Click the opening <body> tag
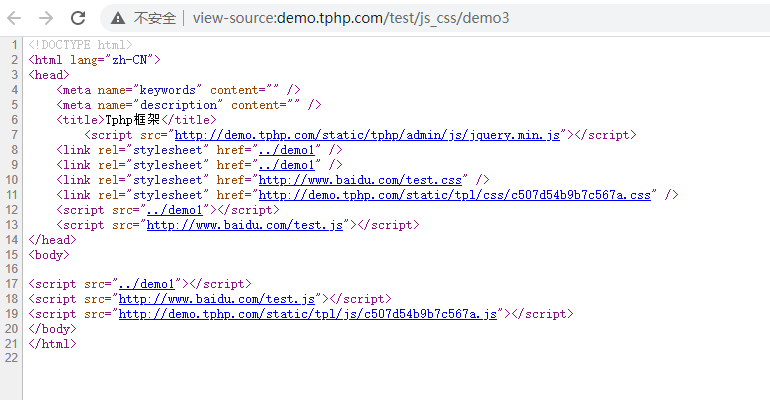Image resolution: width=770 pixels, height=400 pixels. (x=49, y=255)
